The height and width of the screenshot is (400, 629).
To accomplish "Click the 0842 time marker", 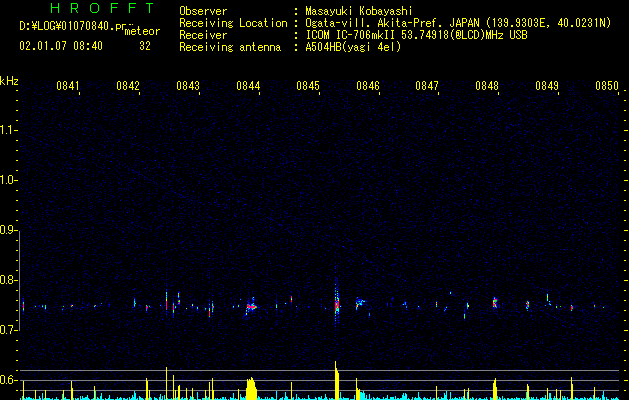I will (128, 86).
